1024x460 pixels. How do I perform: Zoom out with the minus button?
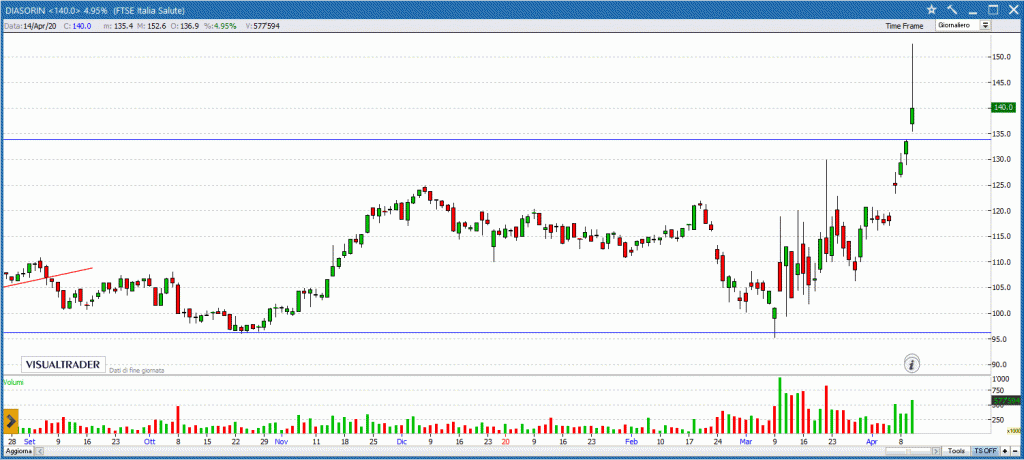coord(1016,451)
